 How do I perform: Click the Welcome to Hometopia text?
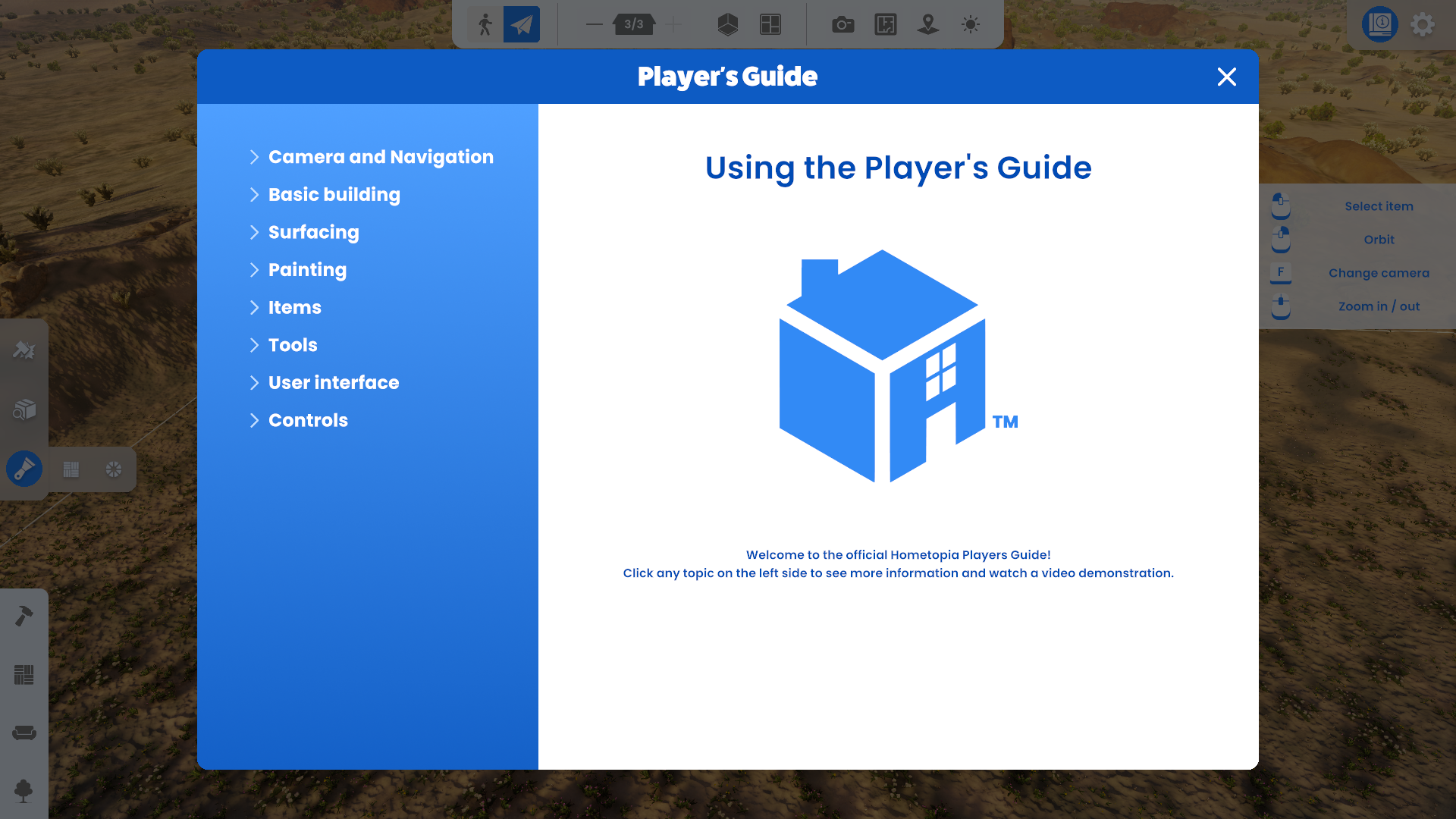pyautogui.click(x=898, y=555)
